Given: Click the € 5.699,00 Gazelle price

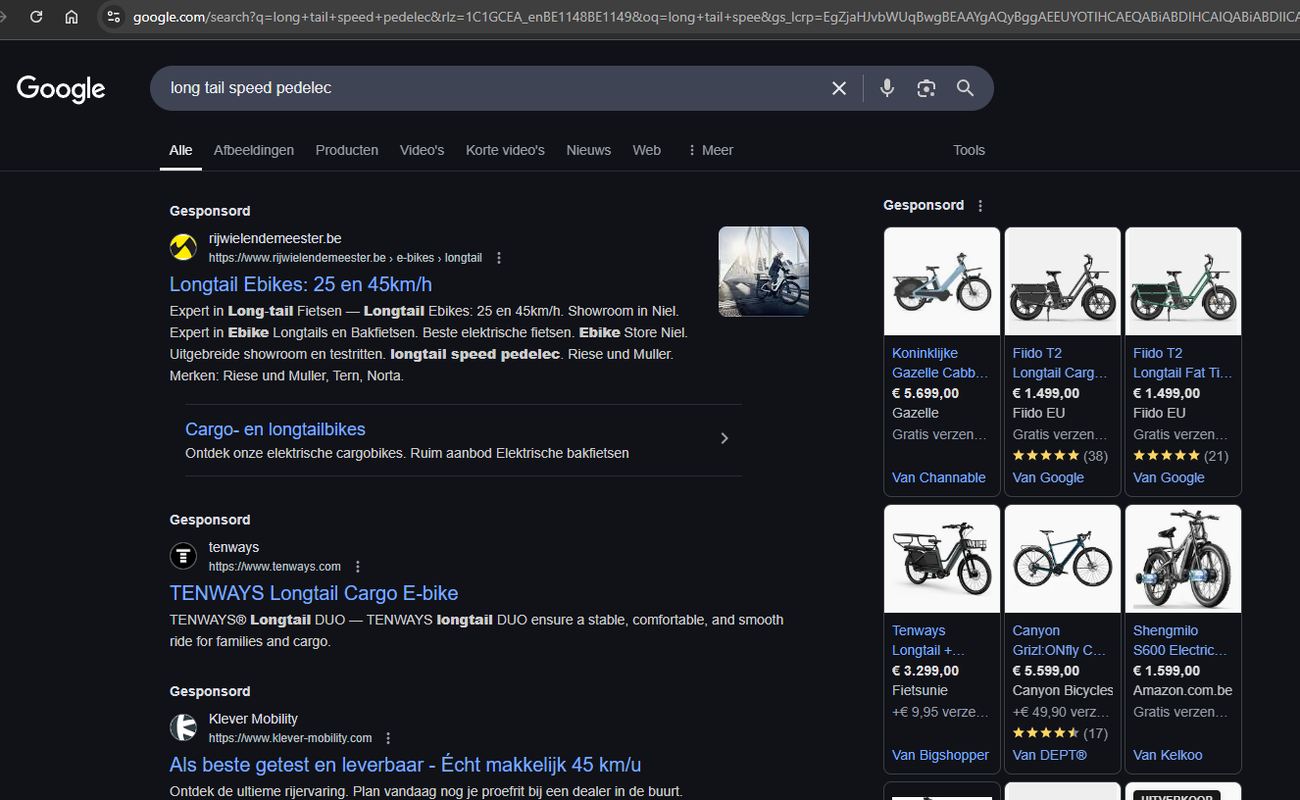Looking at the screenshot, I should [x=926, y=393].
